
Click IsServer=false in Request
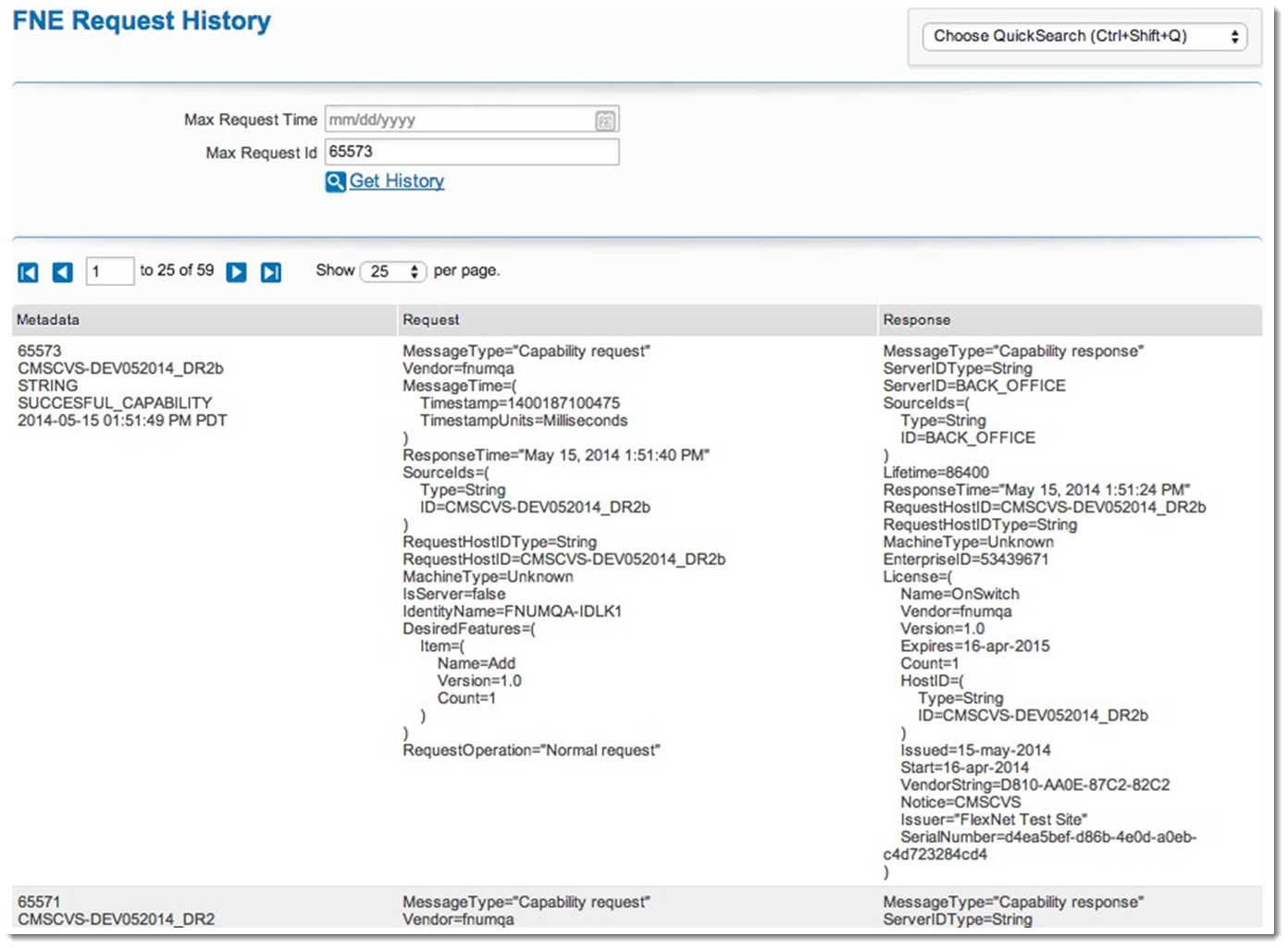coord(454,594)
